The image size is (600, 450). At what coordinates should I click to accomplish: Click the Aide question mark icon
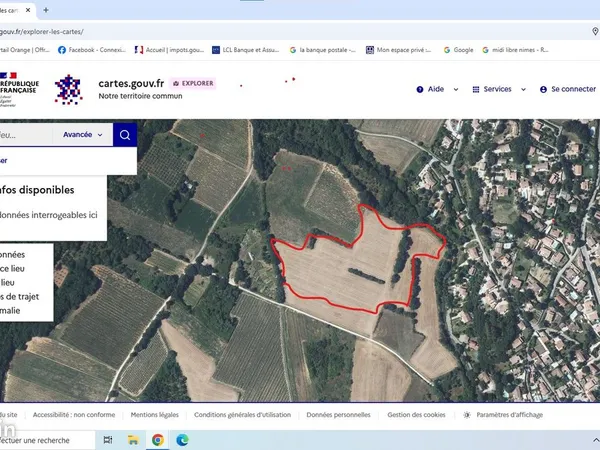[x=420, y=90]
